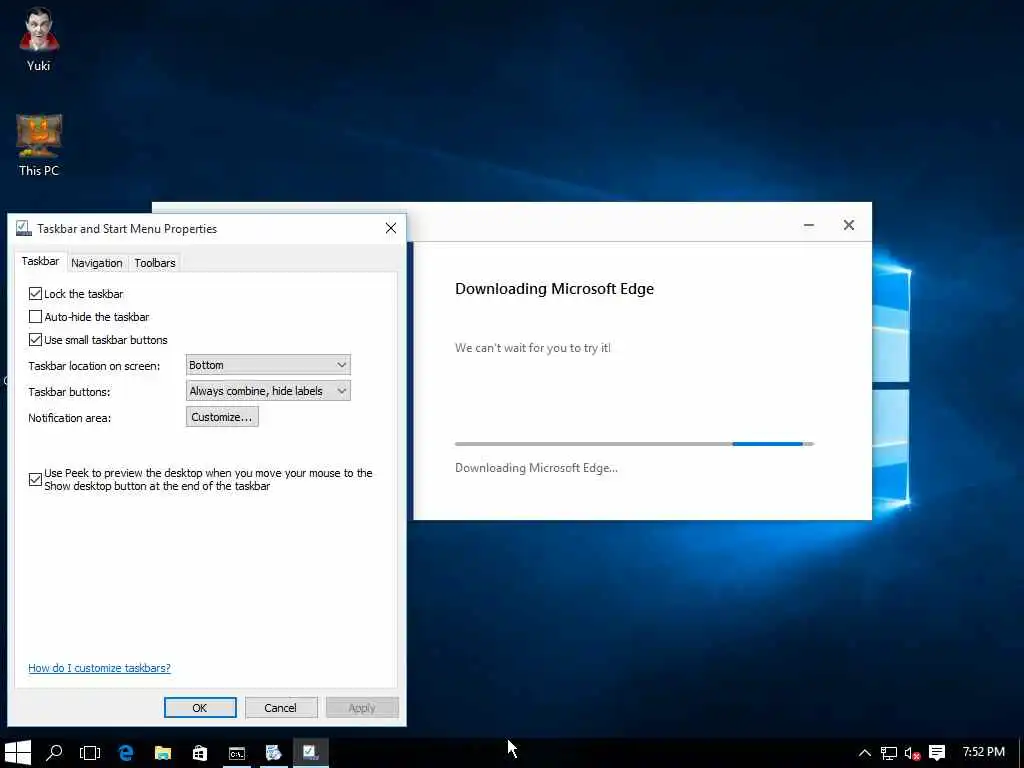Click the Taskbar Properties taskbar icon
The height and width of the screenshot is (768, 1024).
(x=310, y=753)
